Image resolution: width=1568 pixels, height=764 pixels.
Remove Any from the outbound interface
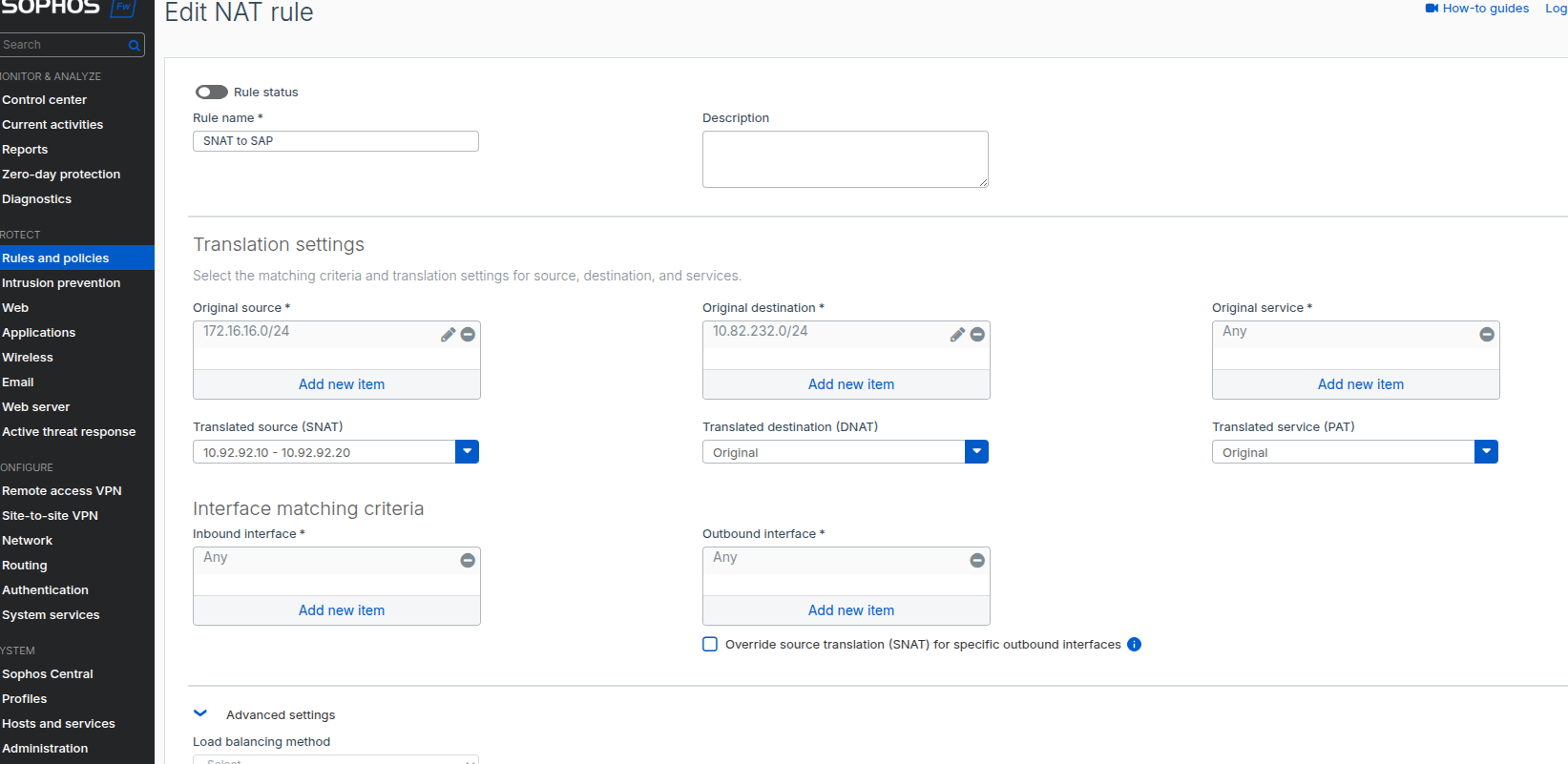click(x=977, y=561)
